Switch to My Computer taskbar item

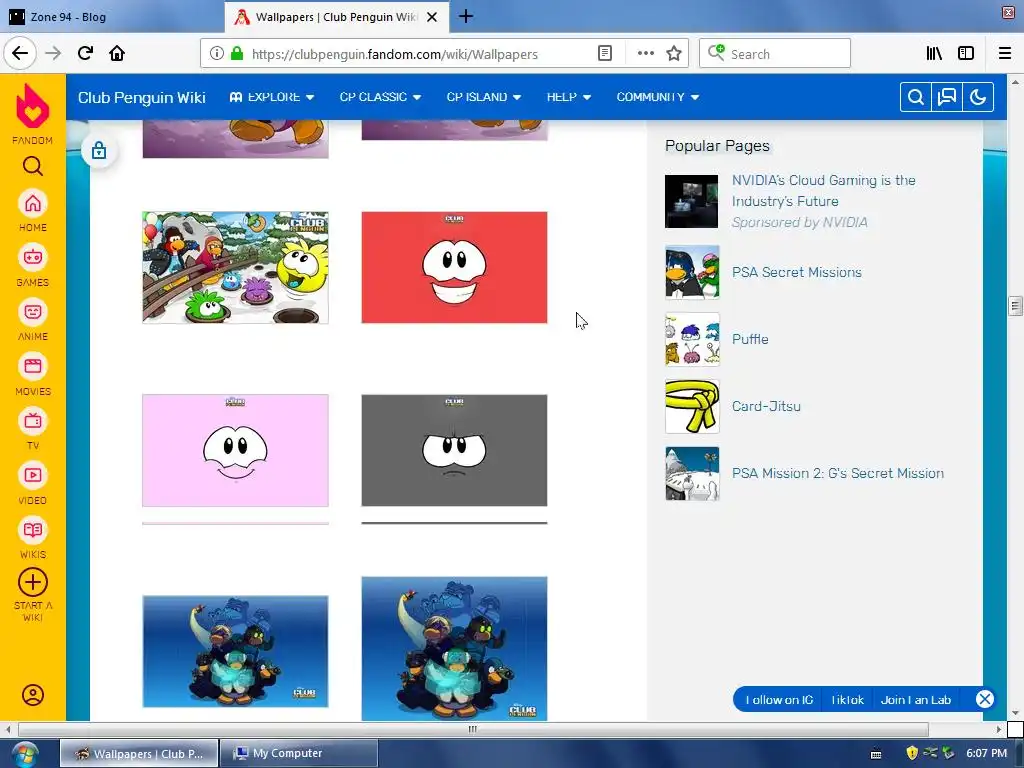click(x=298, y=753)
